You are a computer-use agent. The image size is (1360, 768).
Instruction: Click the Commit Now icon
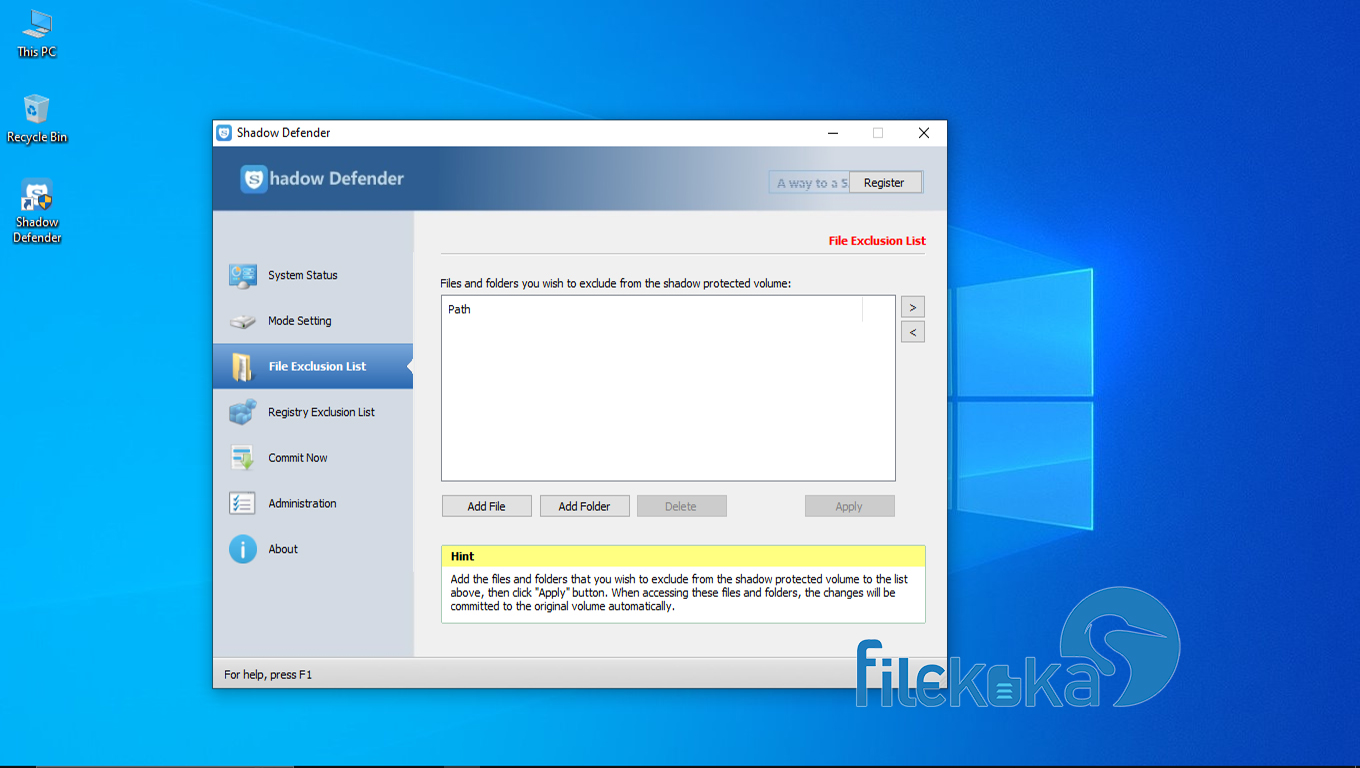243,458
